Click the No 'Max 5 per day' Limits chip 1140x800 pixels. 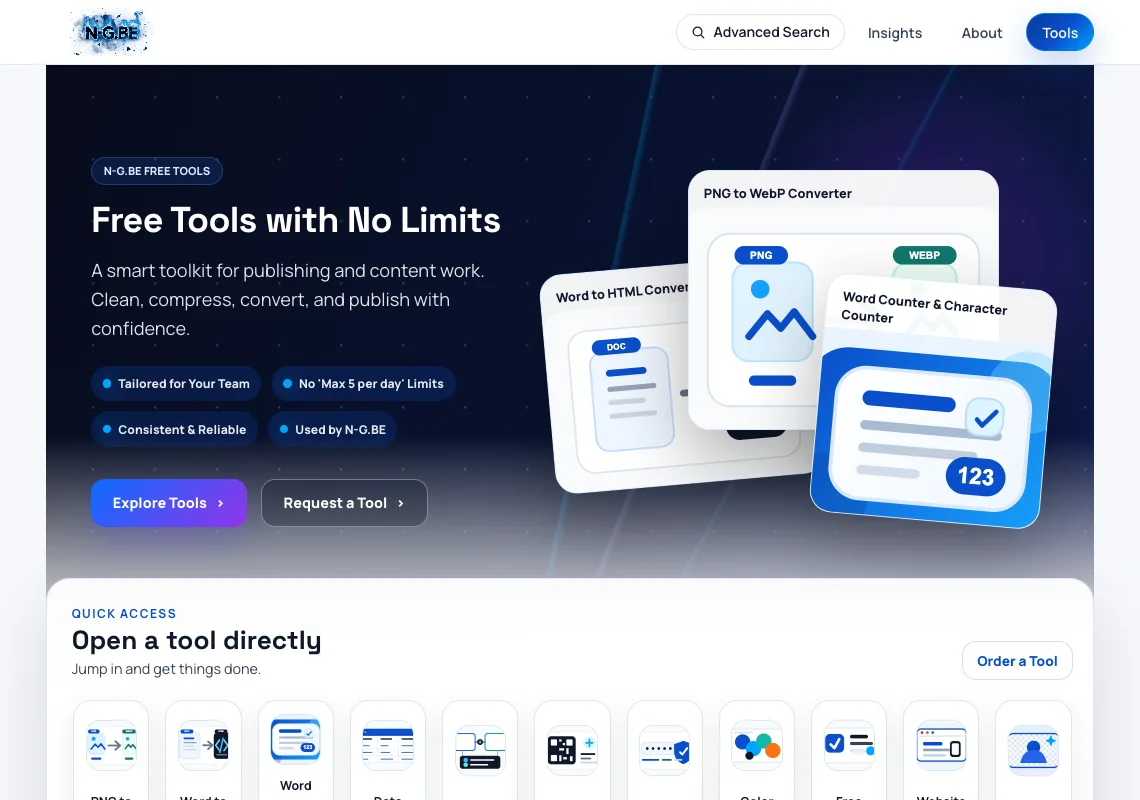364,383
